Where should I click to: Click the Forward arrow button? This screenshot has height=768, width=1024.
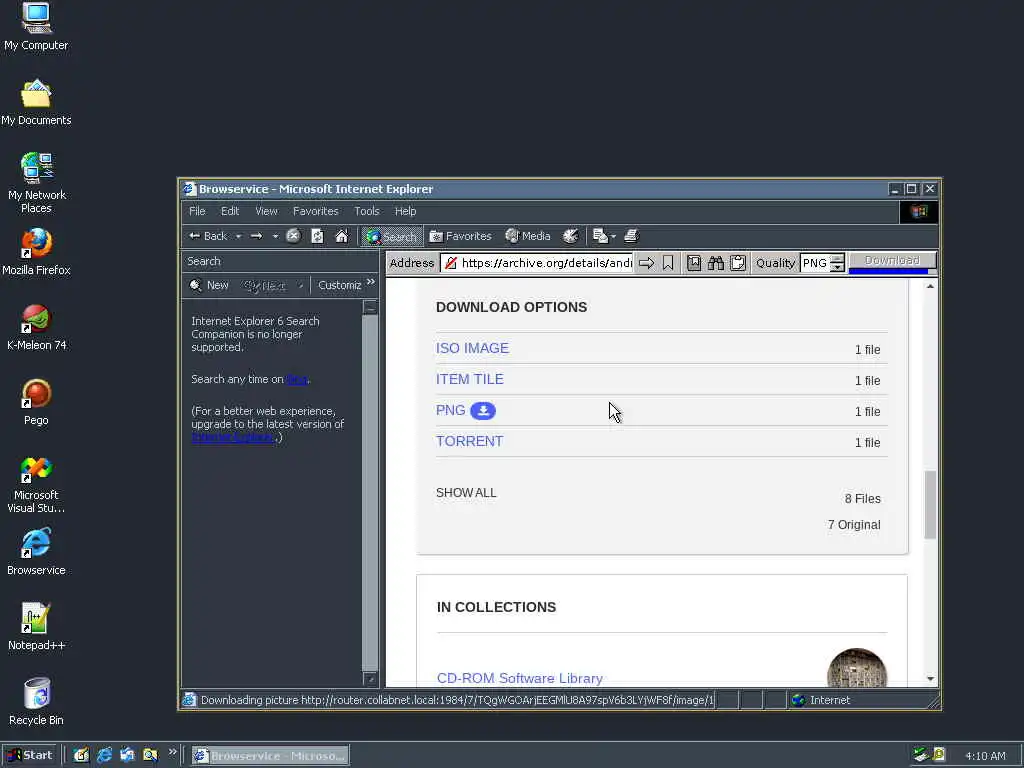(257, 236)
